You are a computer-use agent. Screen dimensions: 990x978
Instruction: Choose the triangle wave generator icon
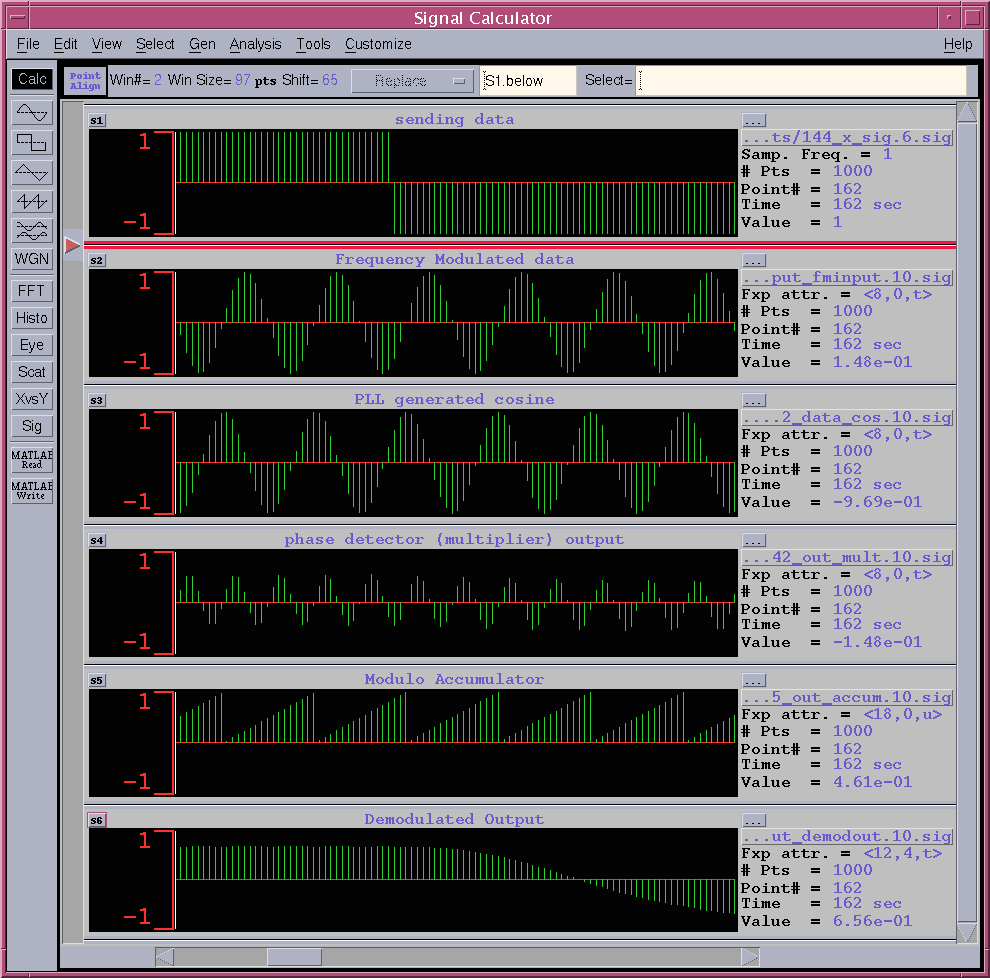[x=32, y=172]
